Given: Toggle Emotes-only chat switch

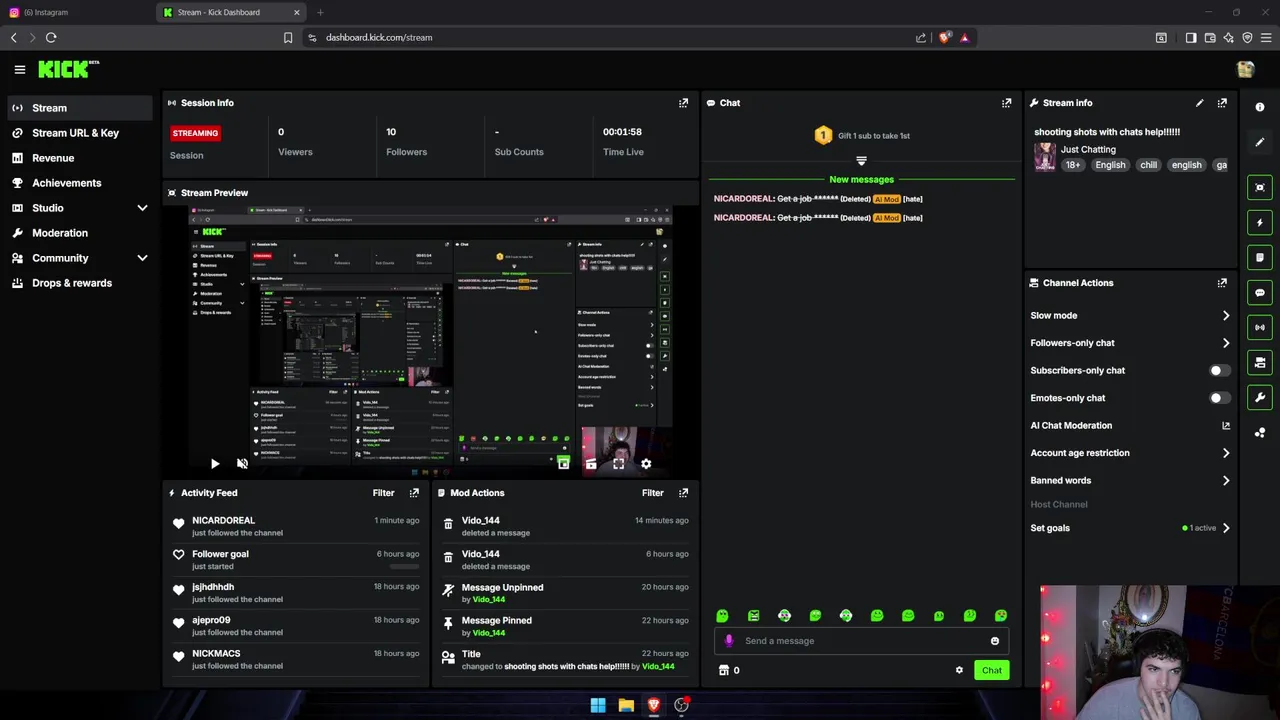Looking at the screenshot, I should click(1218, 398).
